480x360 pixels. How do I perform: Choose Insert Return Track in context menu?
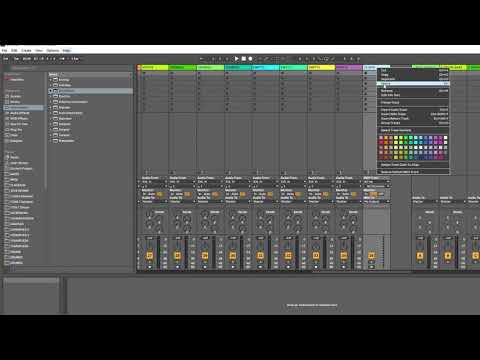click(x=413, y=118)
